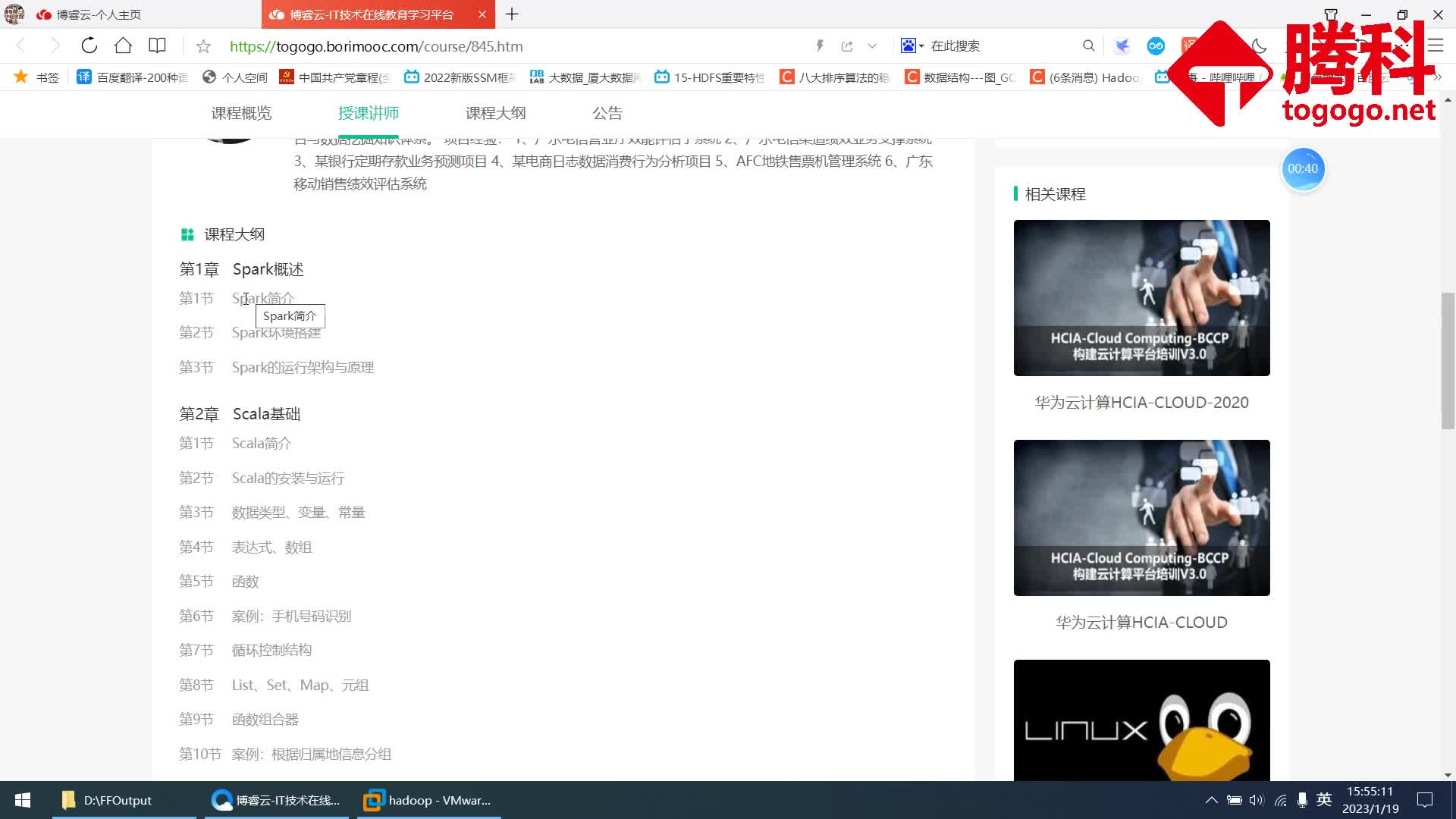Image resolution: width=1456 pixels, height=819 pixels.
Task: Open the volume speaker tray icon
Action: [1257, 800]
